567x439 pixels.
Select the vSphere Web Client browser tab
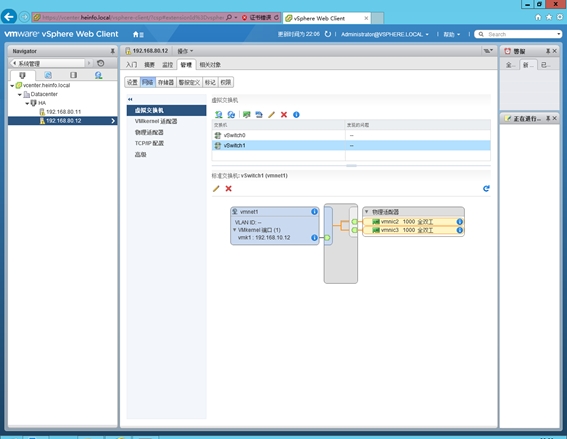(x=326, y=18)
